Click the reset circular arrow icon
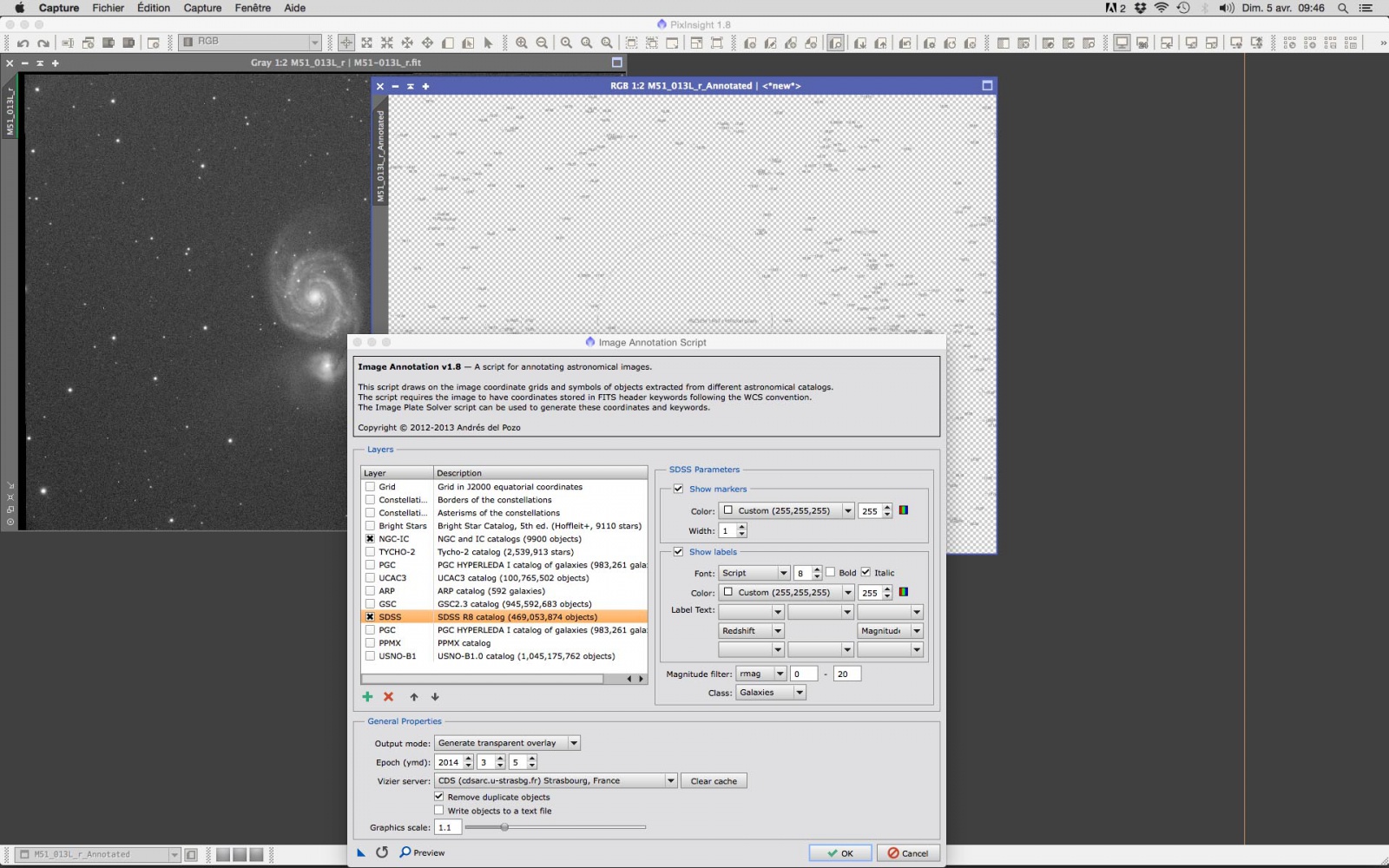Image resolution: width=1389 pixels, height=868 pixels. pos(382,852)
